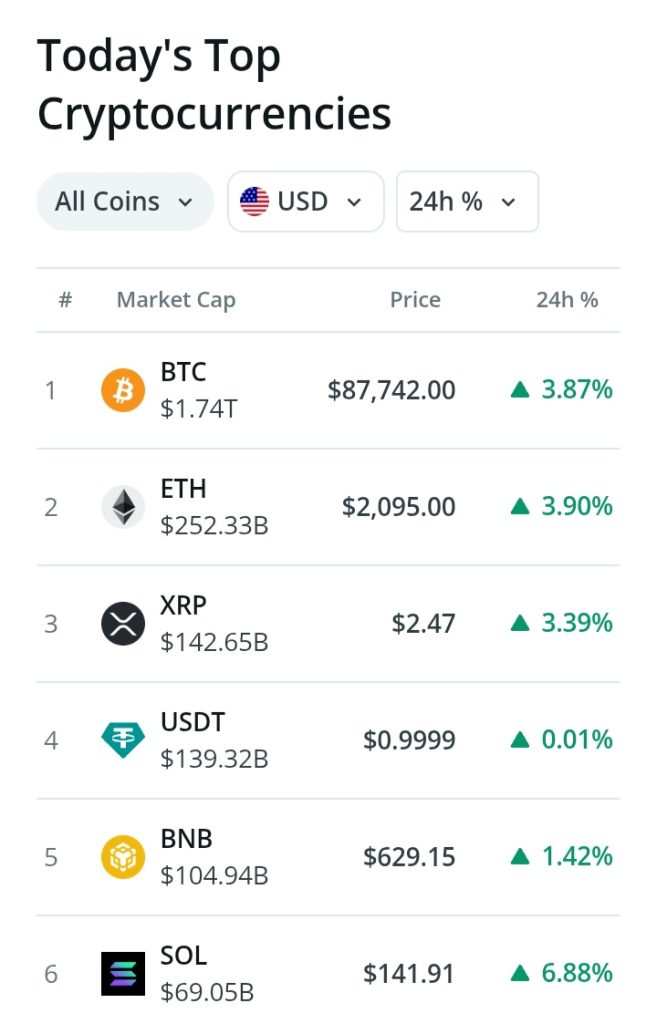Click the XRP black circle logo
The image size is (657, 1024).
click(x=123, y=624)
